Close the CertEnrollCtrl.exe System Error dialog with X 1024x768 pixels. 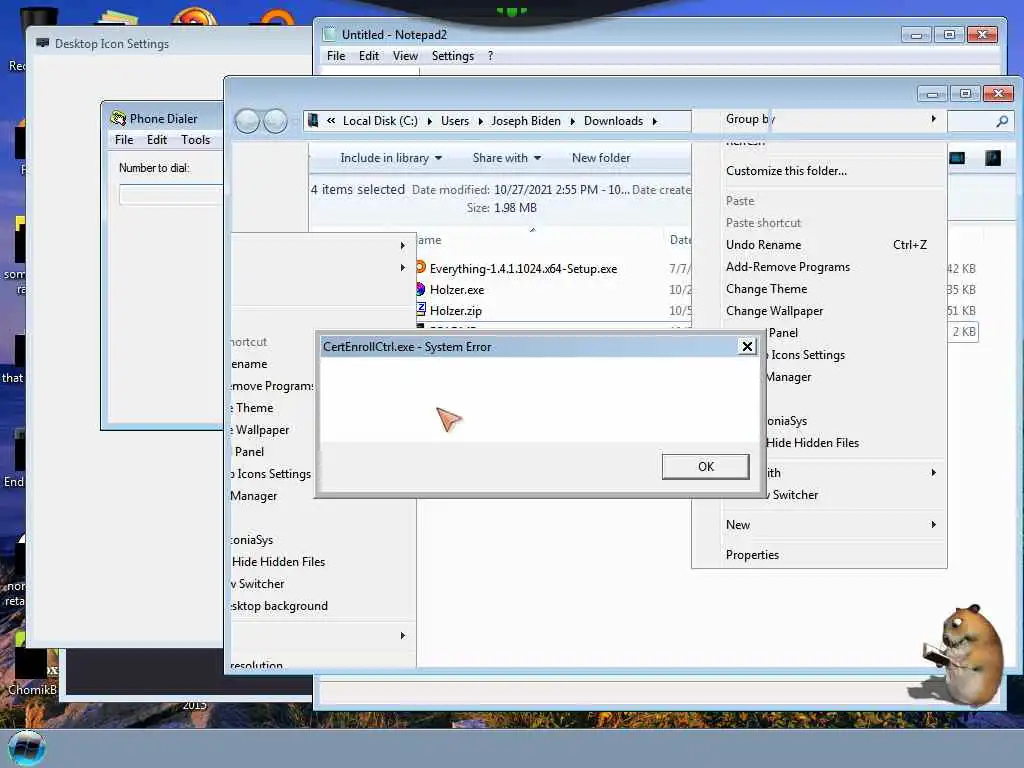click(x=747, y=346)
